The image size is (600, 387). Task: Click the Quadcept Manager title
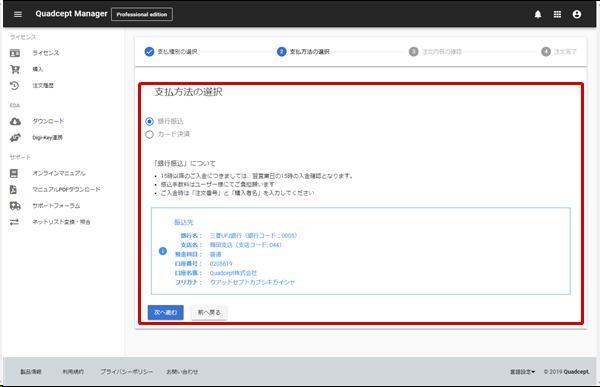coord(72,14)
